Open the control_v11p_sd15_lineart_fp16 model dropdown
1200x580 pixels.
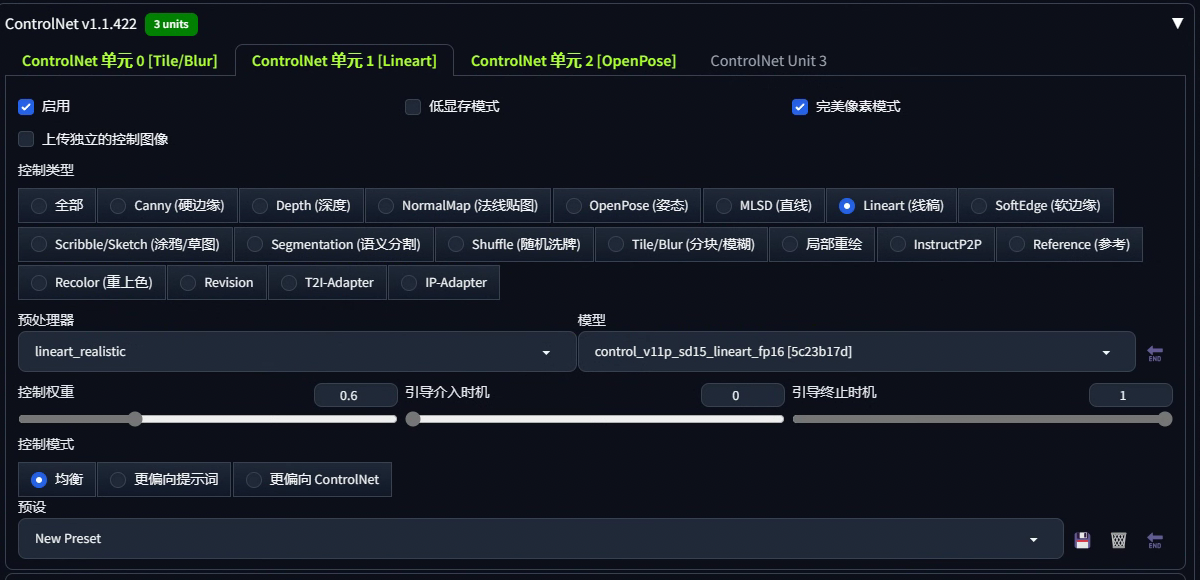[856, 352]
